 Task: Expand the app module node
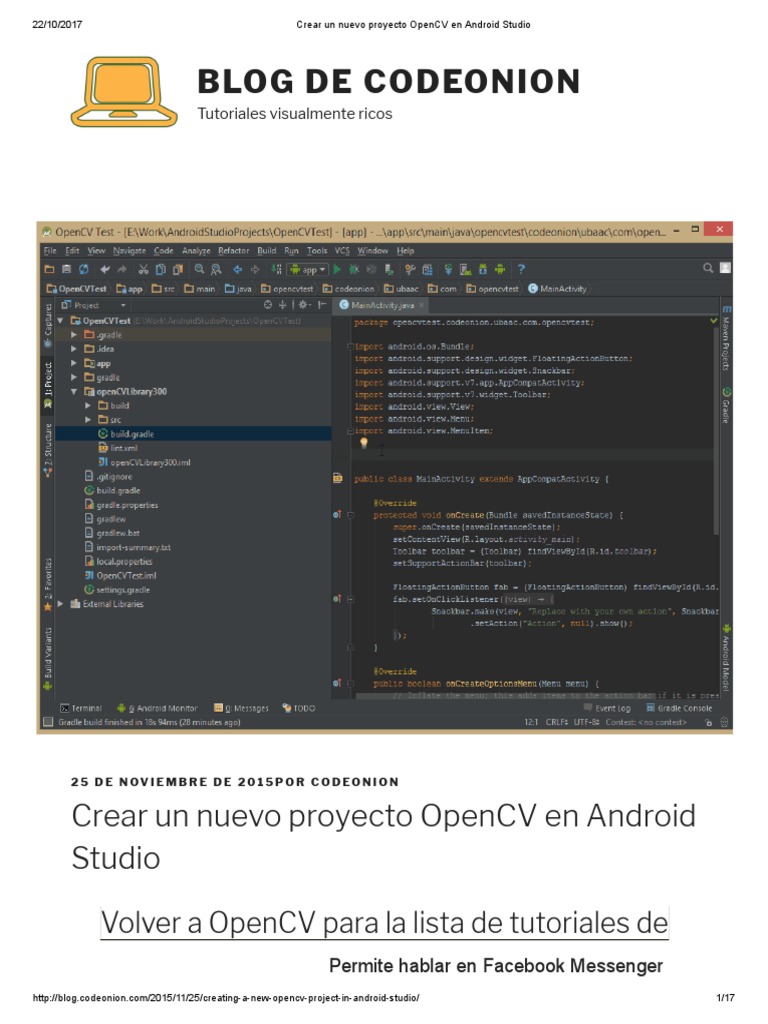74,363
